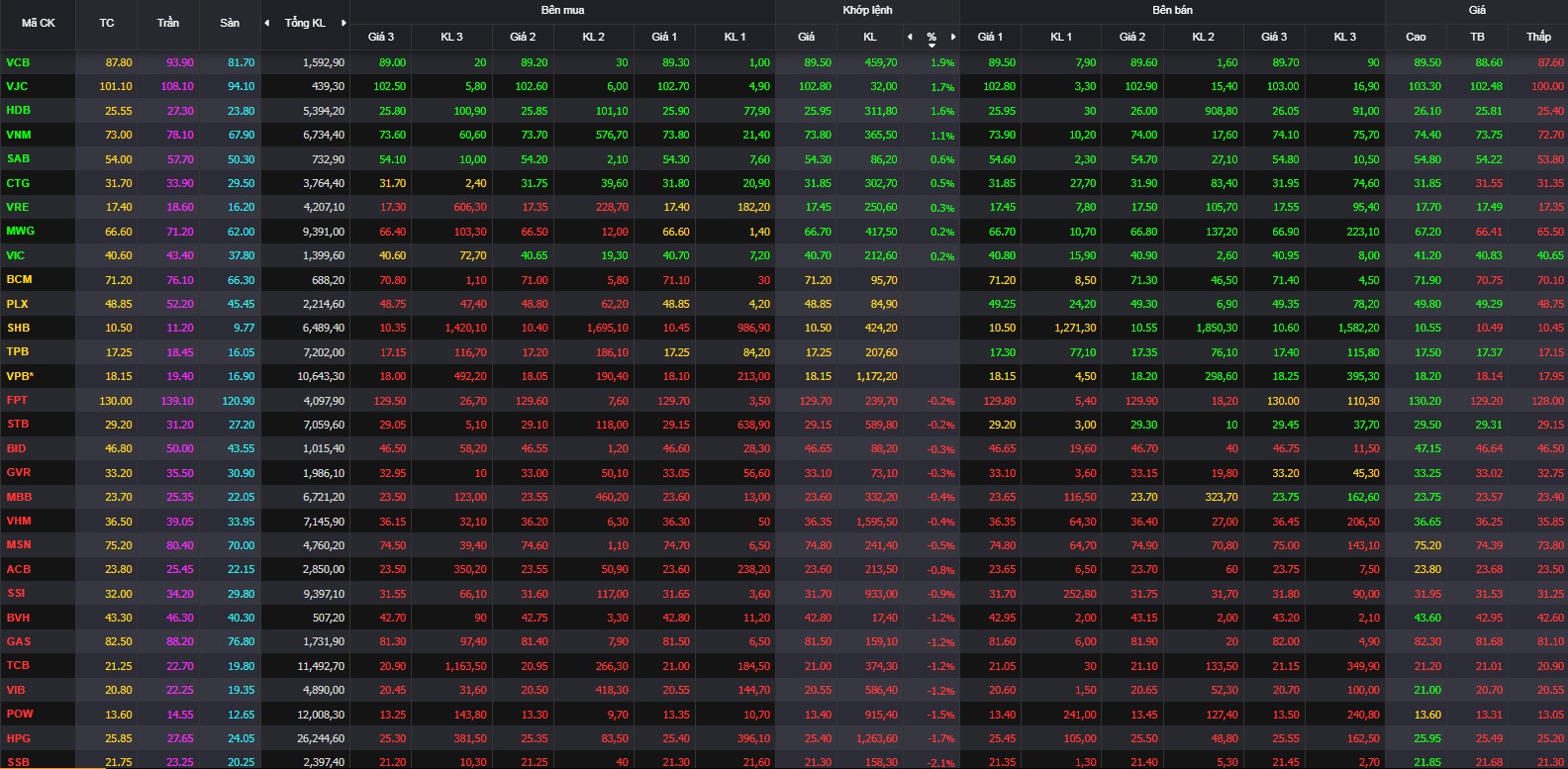Click VCB percent change 1.9%
Viewport: 1568px width, 769px height.
tap(942, 62)
